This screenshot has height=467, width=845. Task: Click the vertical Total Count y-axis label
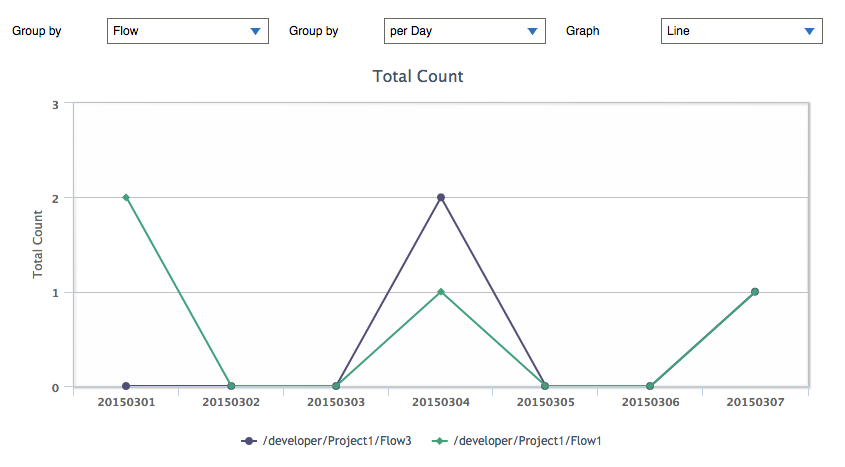pos(38,243)
